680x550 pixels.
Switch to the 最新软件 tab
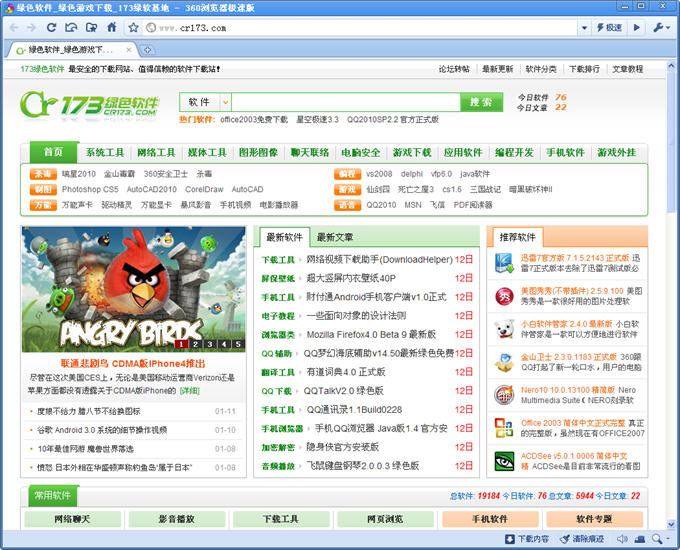(284, 237)
